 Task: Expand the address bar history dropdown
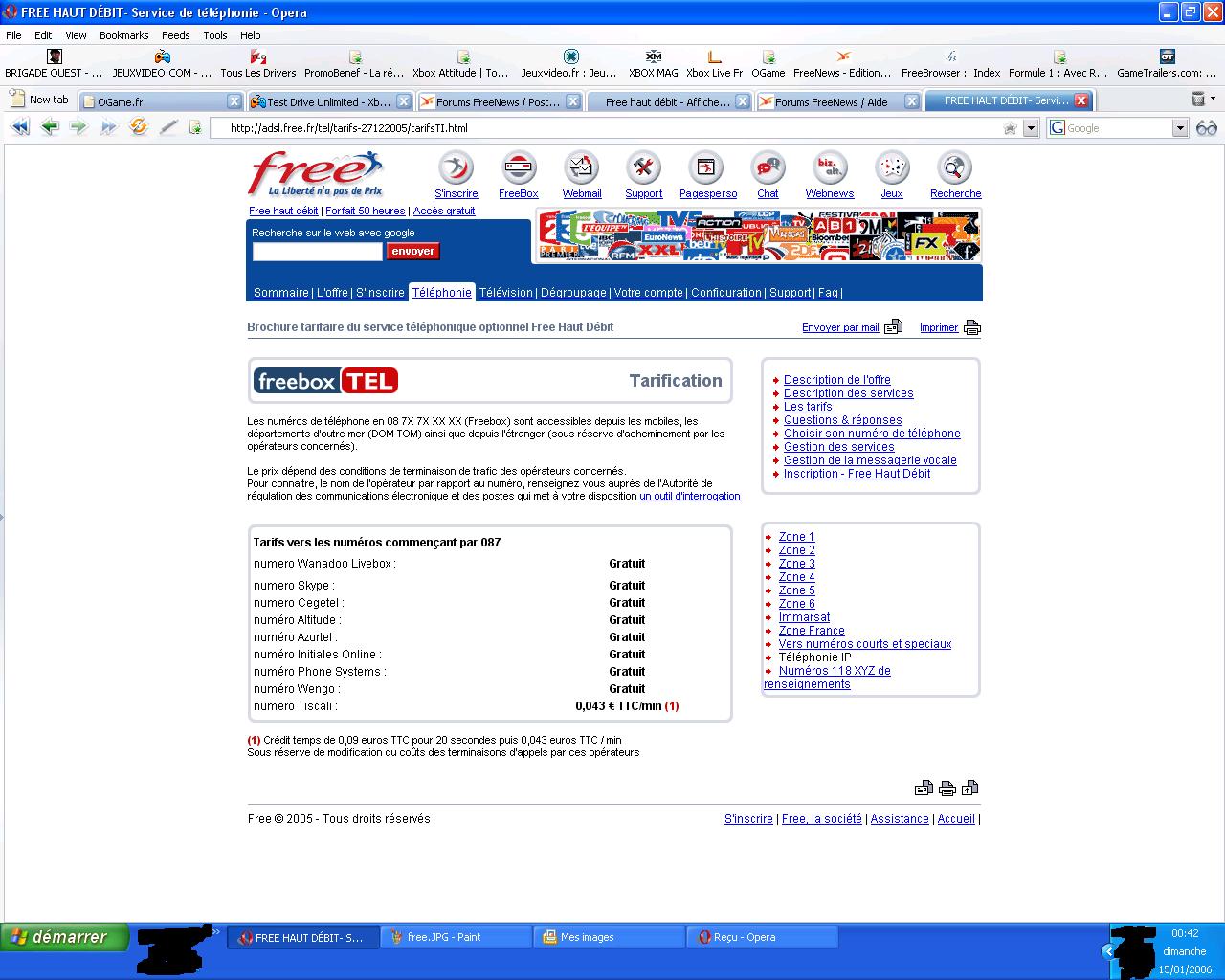click(x=1031, y=128)
